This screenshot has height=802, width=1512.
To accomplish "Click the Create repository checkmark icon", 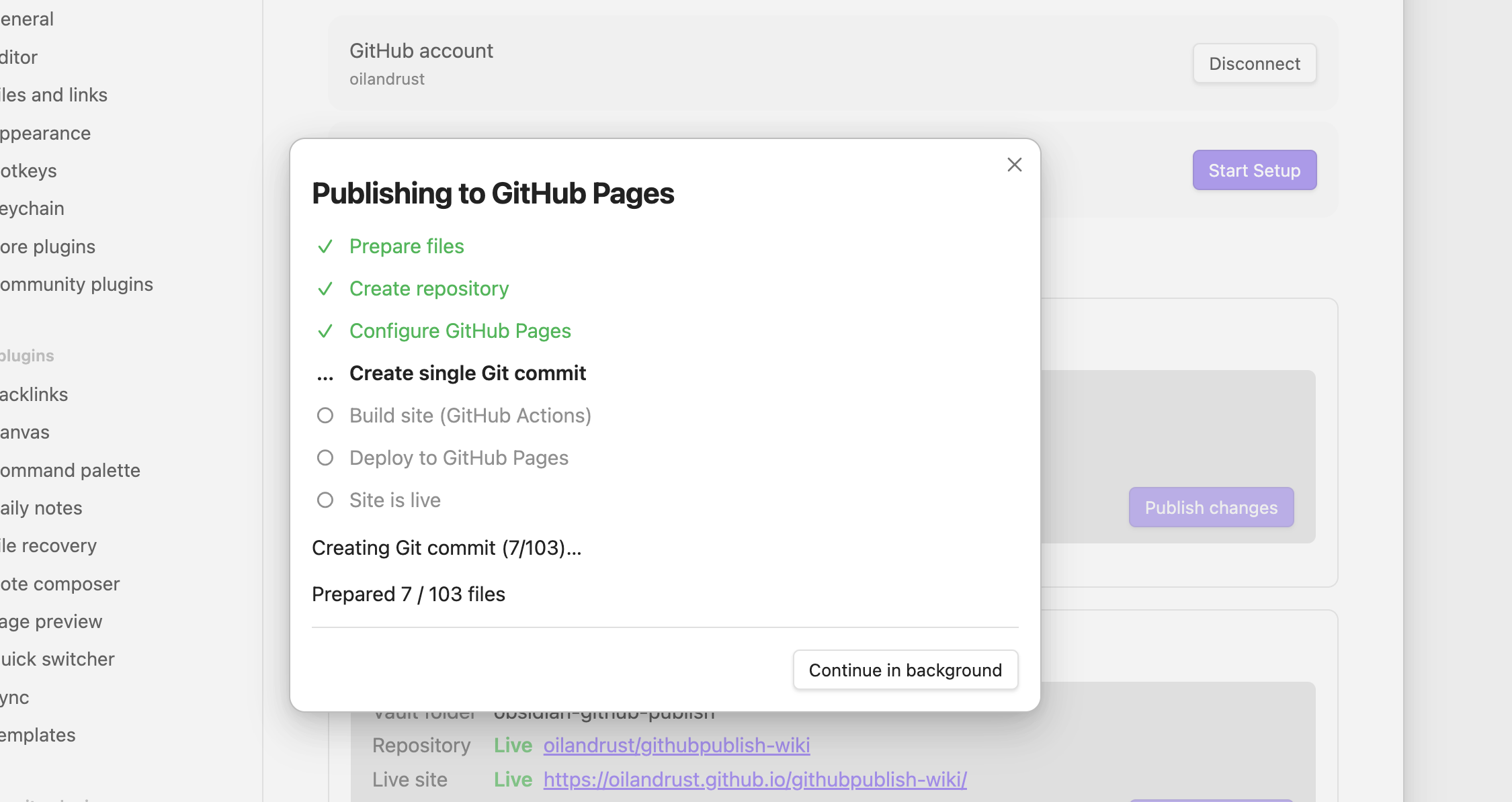I will pyautogui.click(x=325, y=289).
